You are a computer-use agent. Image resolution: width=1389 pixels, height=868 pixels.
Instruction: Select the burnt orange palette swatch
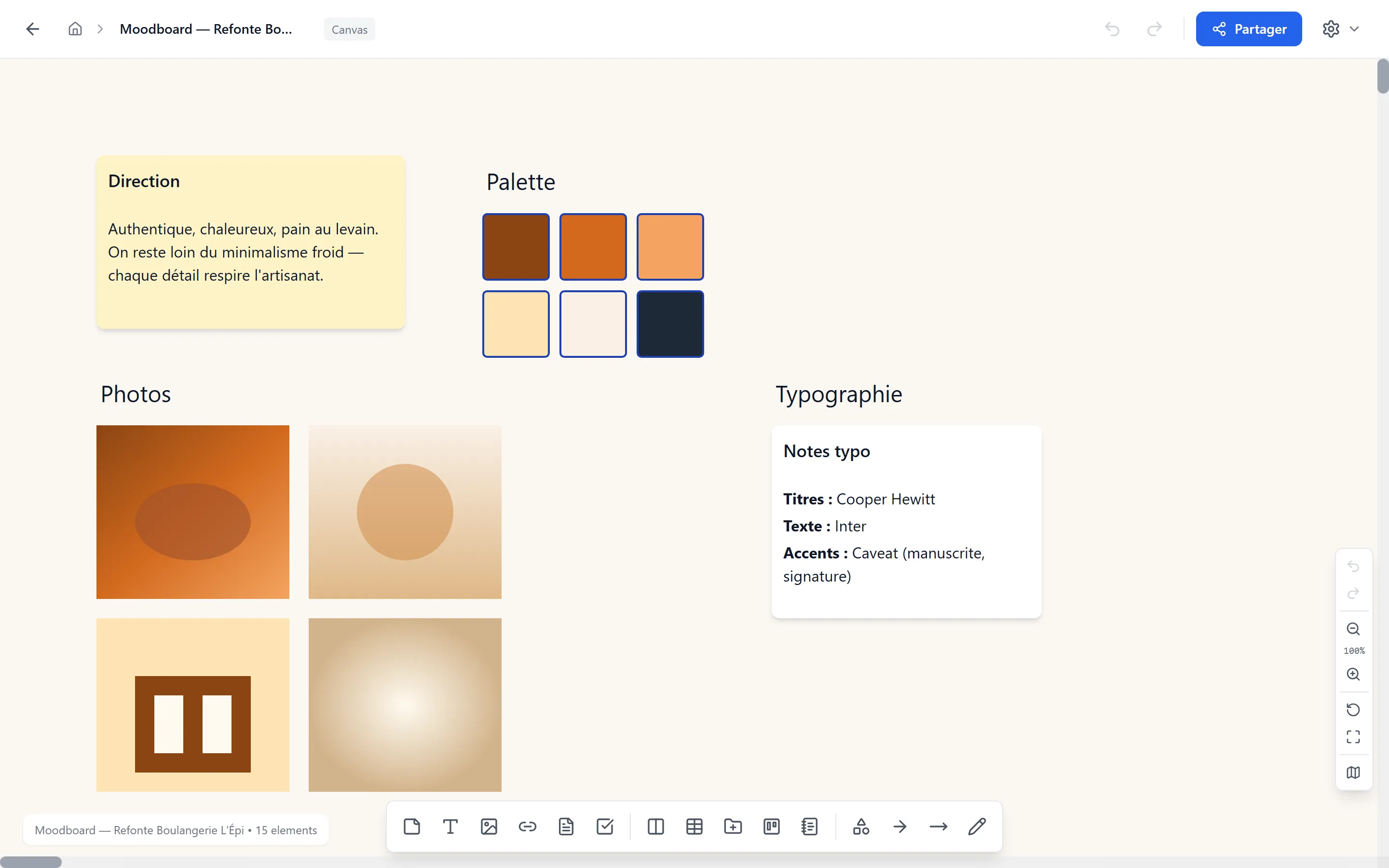point(593,247)
